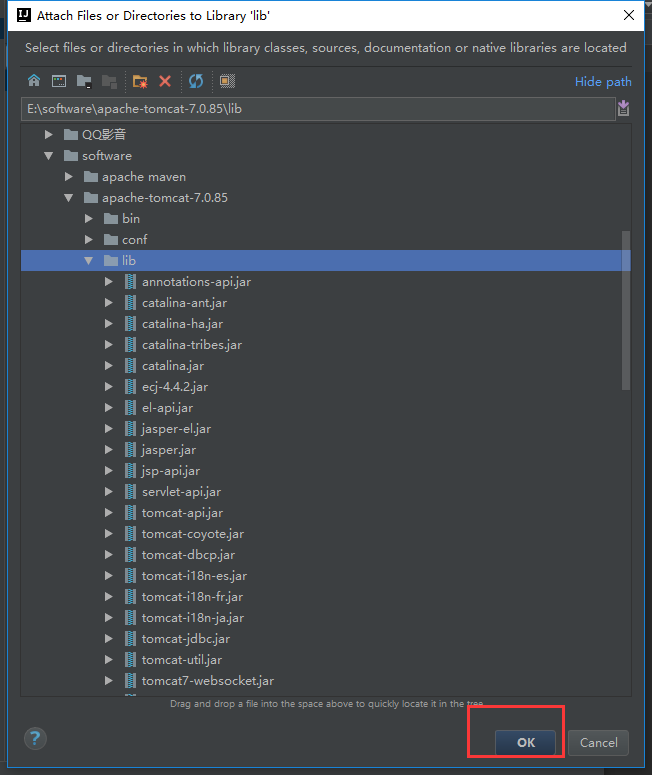Select ecj-4.4.2.jar
Image resolution: width=652 pixels, height=775 pixels.
175,387
